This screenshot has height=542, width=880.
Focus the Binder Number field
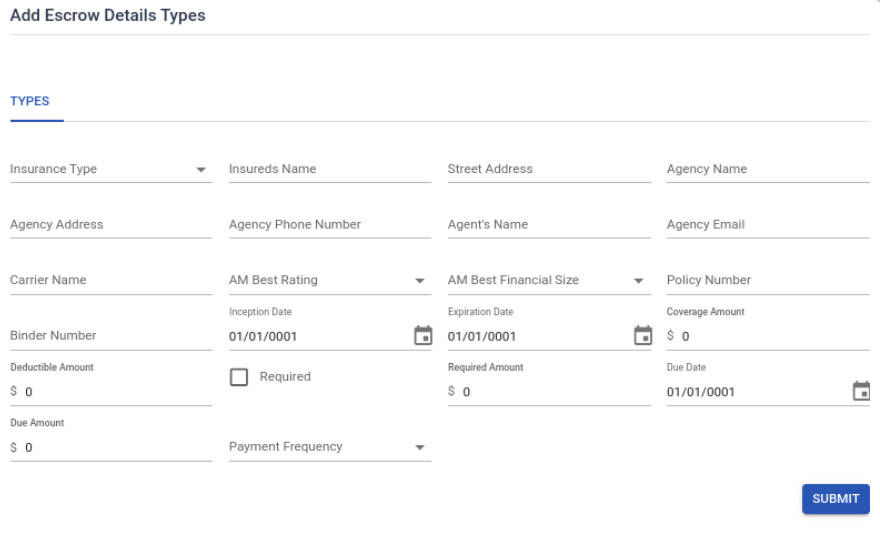[x=111, y=336]
